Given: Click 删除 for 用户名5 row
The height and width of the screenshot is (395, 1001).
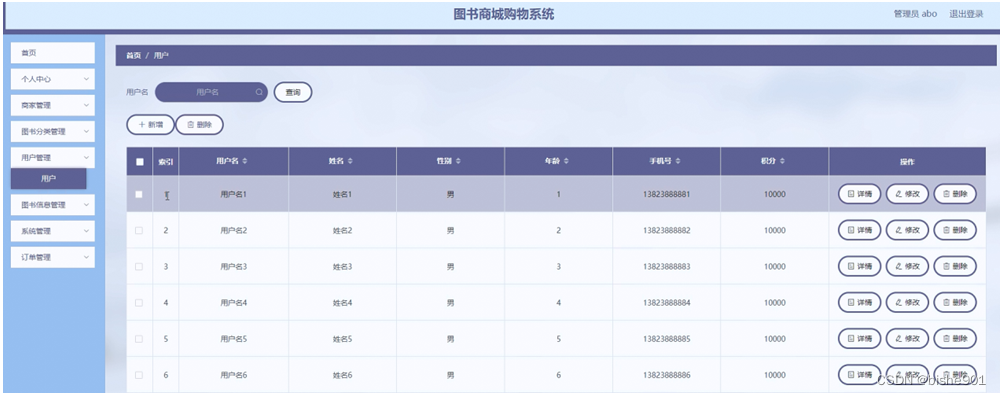Looking at the screenshot, I should (955, 339).
